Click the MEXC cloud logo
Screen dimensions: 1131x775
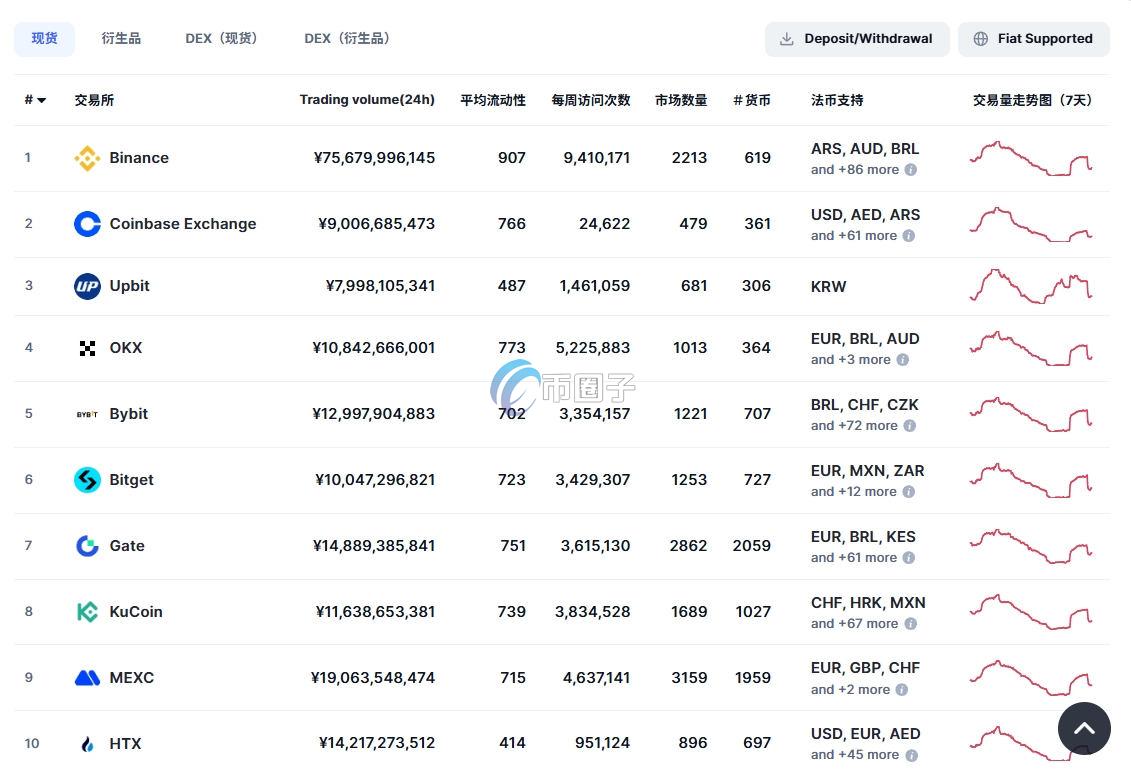coord(87,677)
